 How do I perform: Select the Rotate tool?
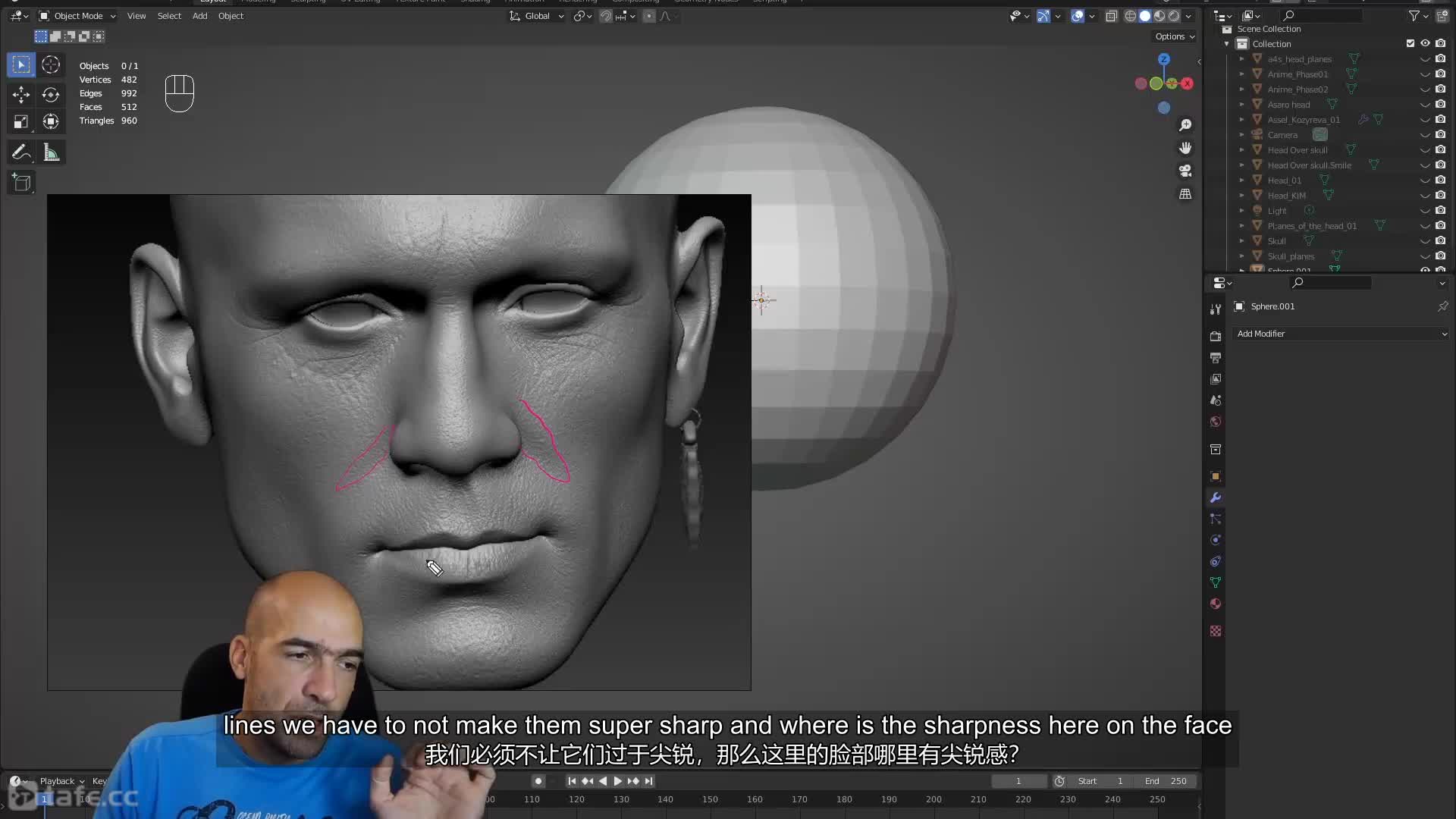(x=51, y=95)
